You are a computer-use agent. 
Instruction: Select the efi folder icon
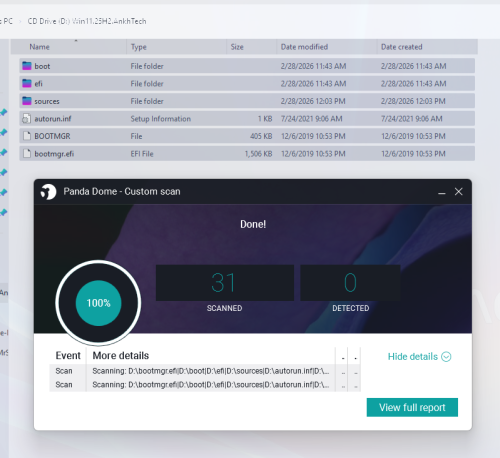(27, 83)
